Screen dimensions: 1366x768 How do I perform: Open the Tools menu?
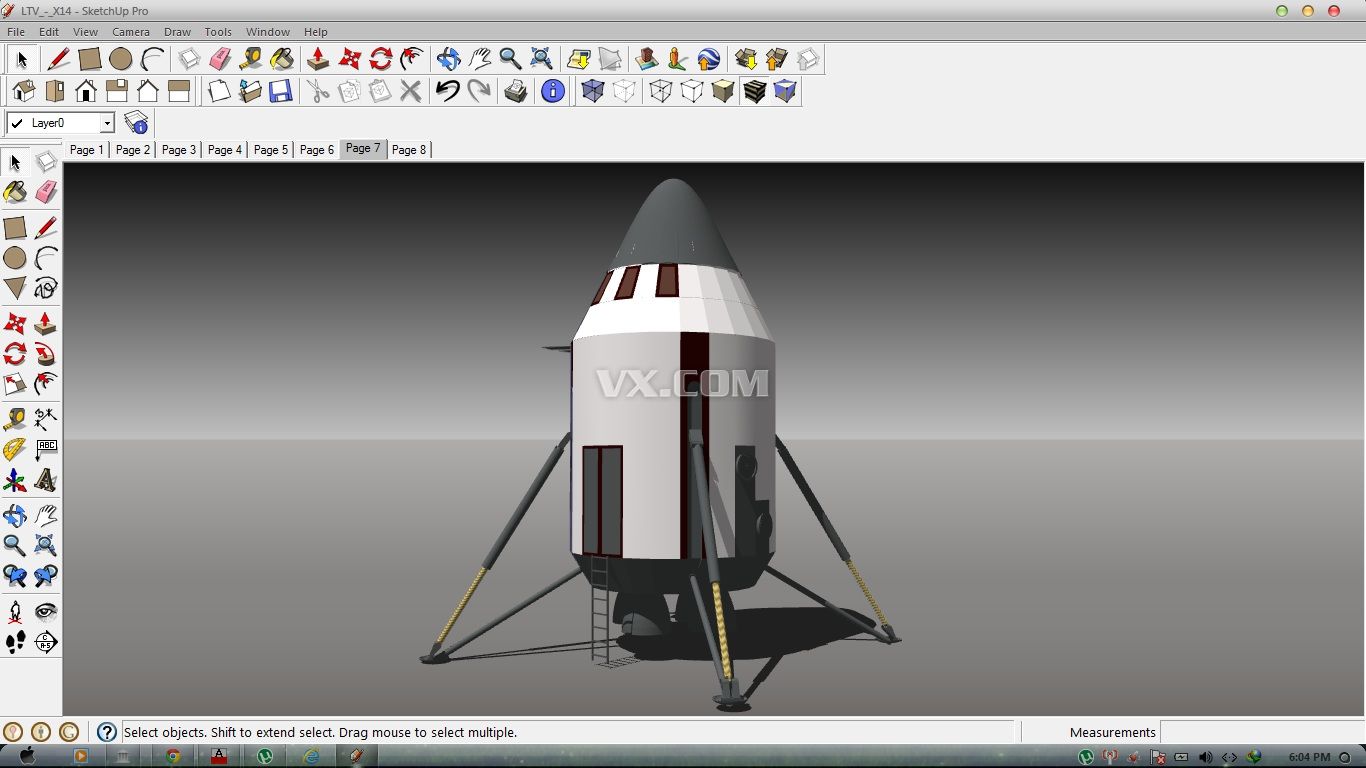click(x=218, y=32)
